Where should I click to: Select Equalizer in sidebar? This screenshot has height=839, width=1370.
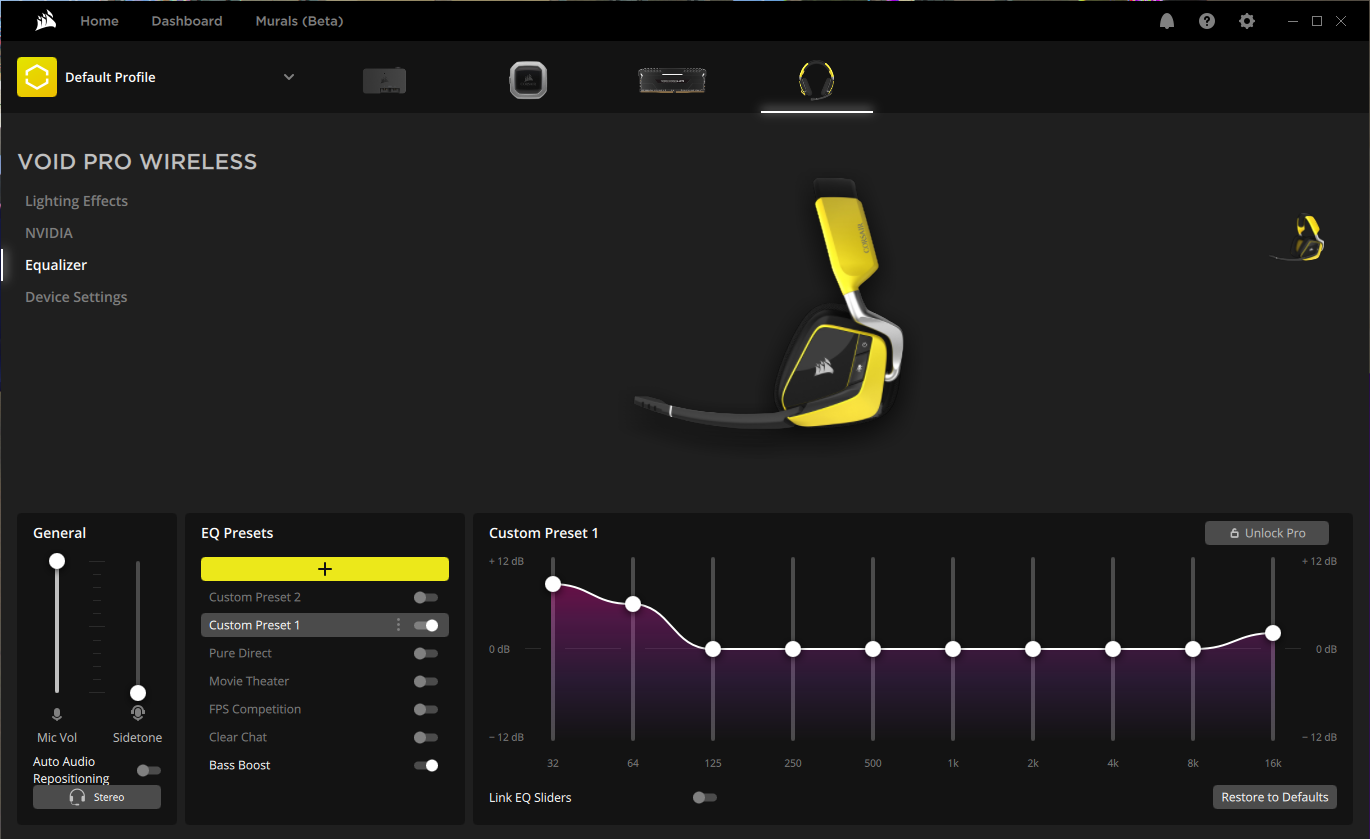[x=56, y=265]
